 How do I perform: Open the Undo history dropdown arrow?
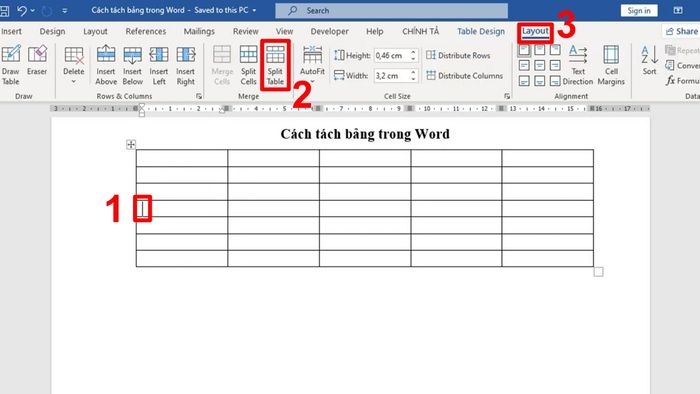click(x=33, y=10)
